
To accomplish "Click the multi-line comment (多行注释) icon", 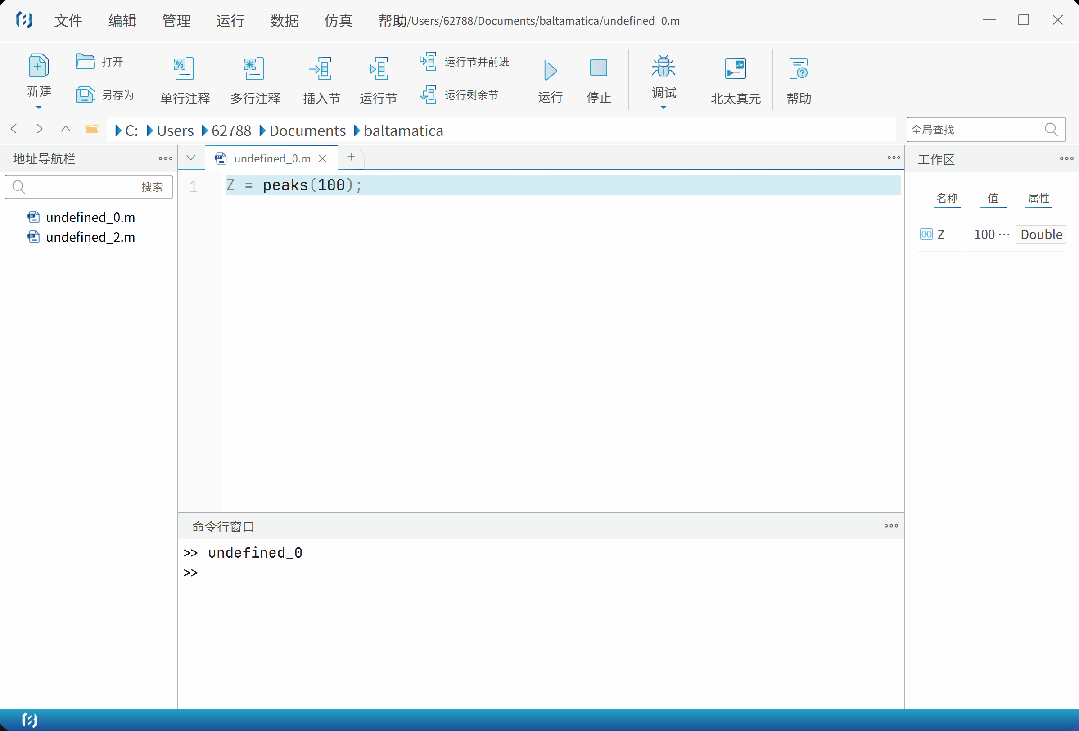I will (254, 69).
